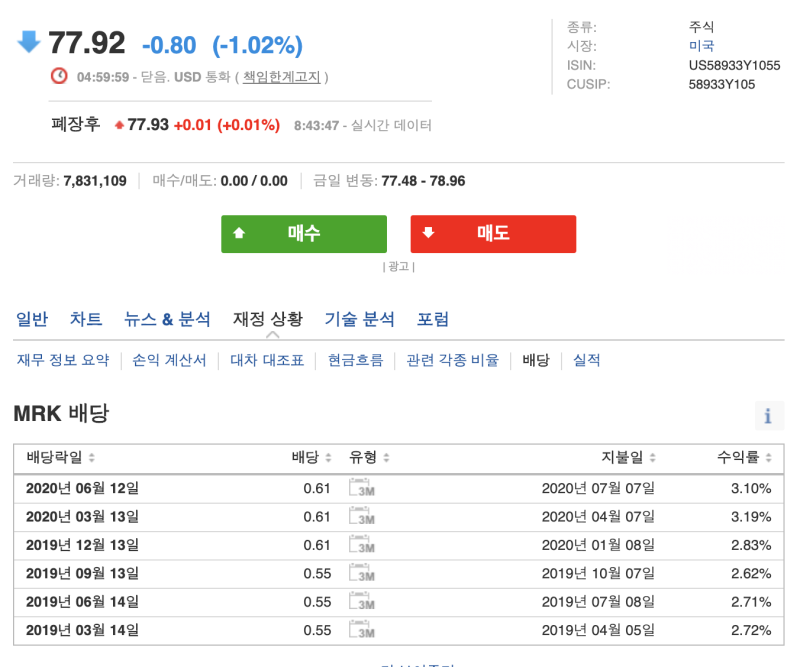This screenshot has height=667, width=800.
Task: Open the 책임한계고지 disclaimer link
Action: coord(282,77)
